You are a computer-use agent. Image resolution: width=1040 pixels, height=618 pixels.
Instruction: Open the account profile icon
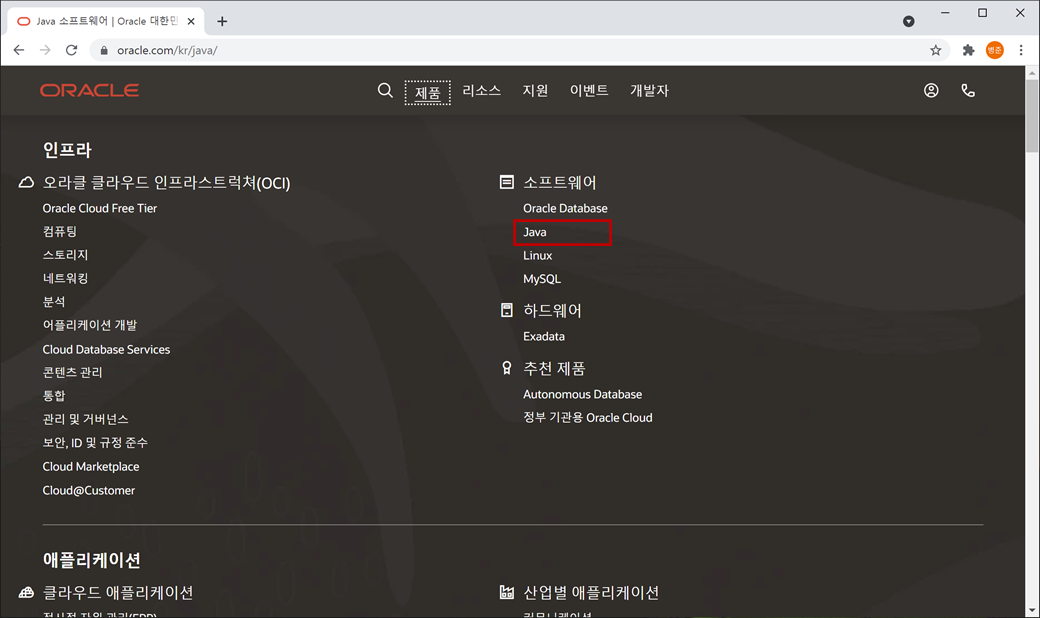(931, 90)
